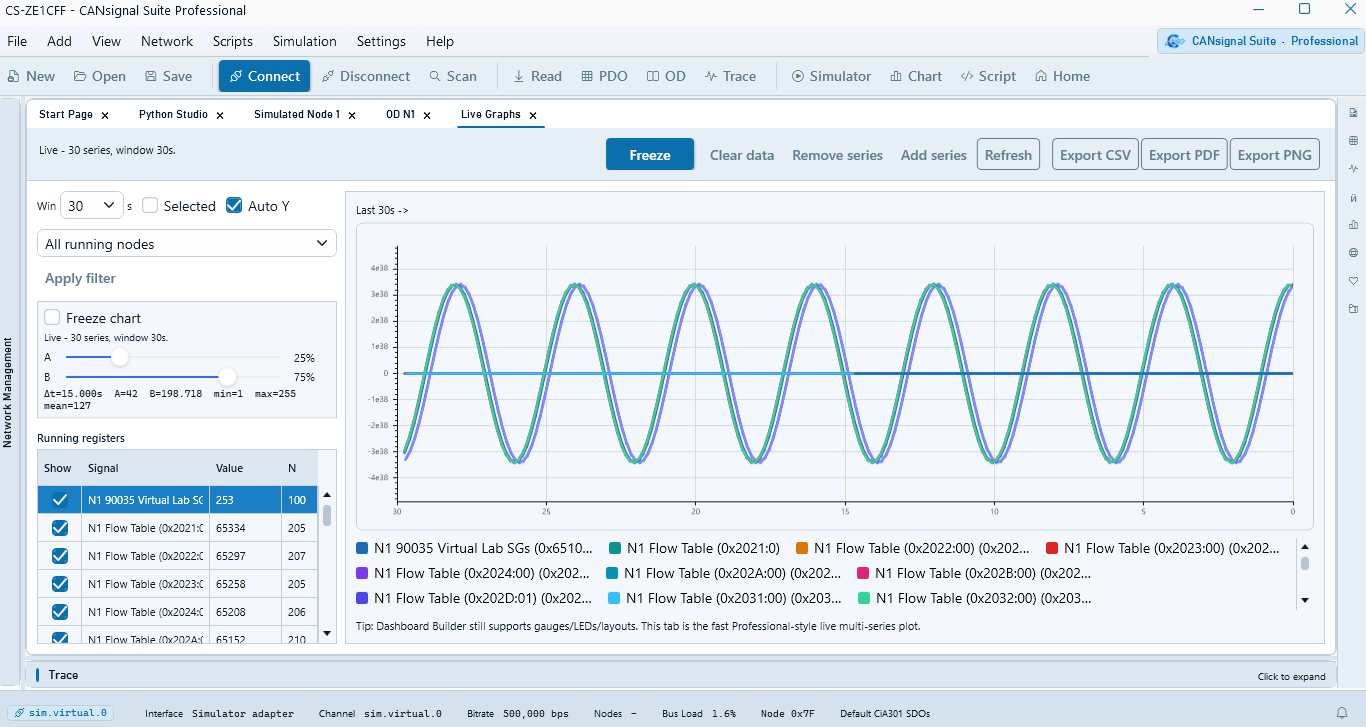Click the sim.virtual.0 connection badge
This screenshot has width=1366, height=727.
click(x=62, y=713)
